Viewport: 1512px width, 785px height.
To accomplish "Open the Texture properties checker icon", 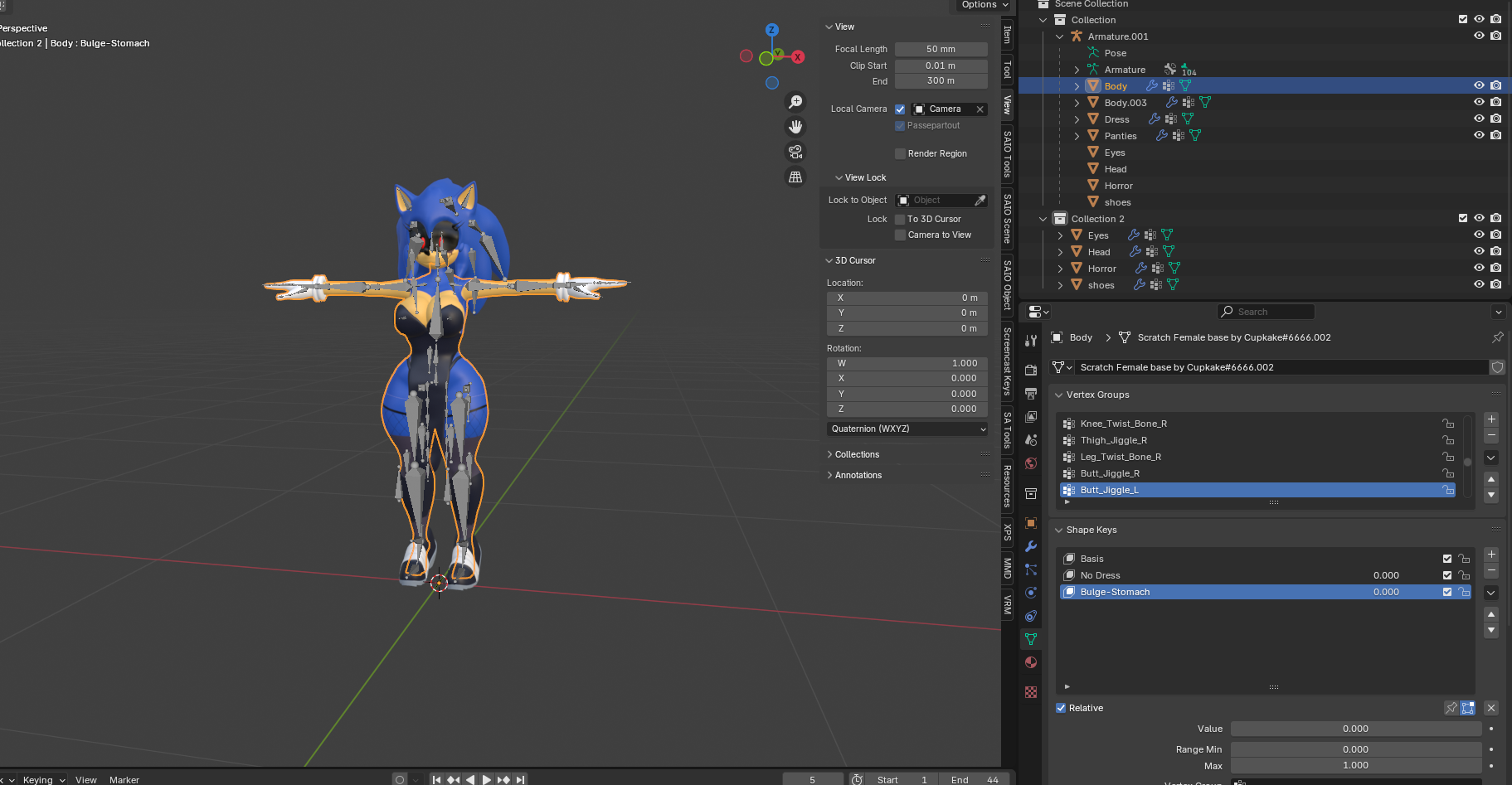I will click(x=1031, y=692).
